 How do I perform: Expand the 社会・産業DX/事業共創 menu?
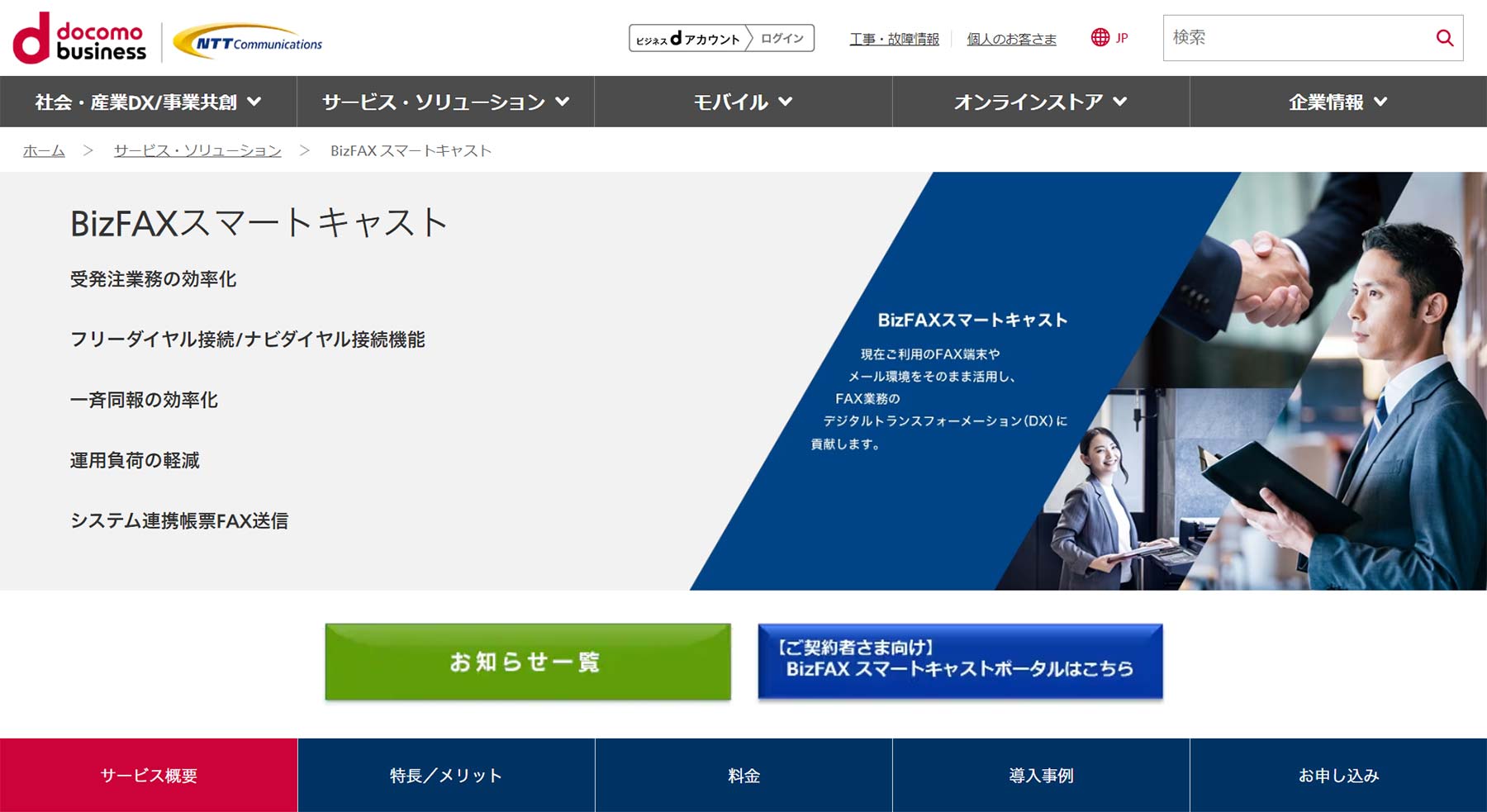pyautogui.click(x=149, y=102)
